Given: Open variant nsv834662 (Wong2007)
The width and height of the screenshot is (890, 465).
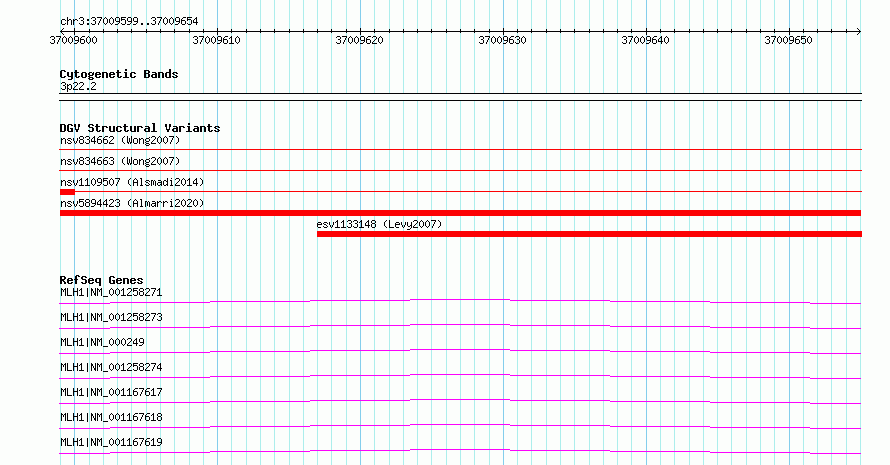Looking at the screenshot, I should coord(120,140).
